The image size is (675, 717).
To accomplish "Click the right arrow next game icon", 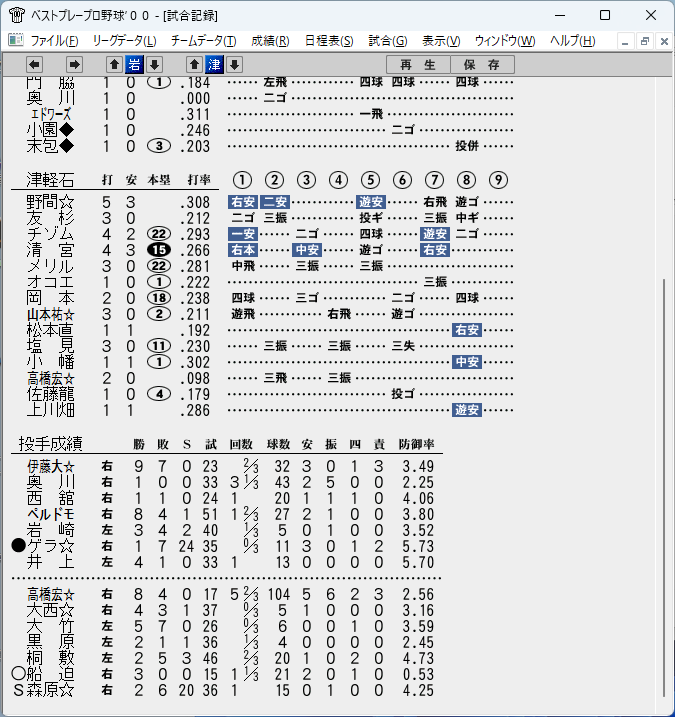I will click(x=74, y=64).
